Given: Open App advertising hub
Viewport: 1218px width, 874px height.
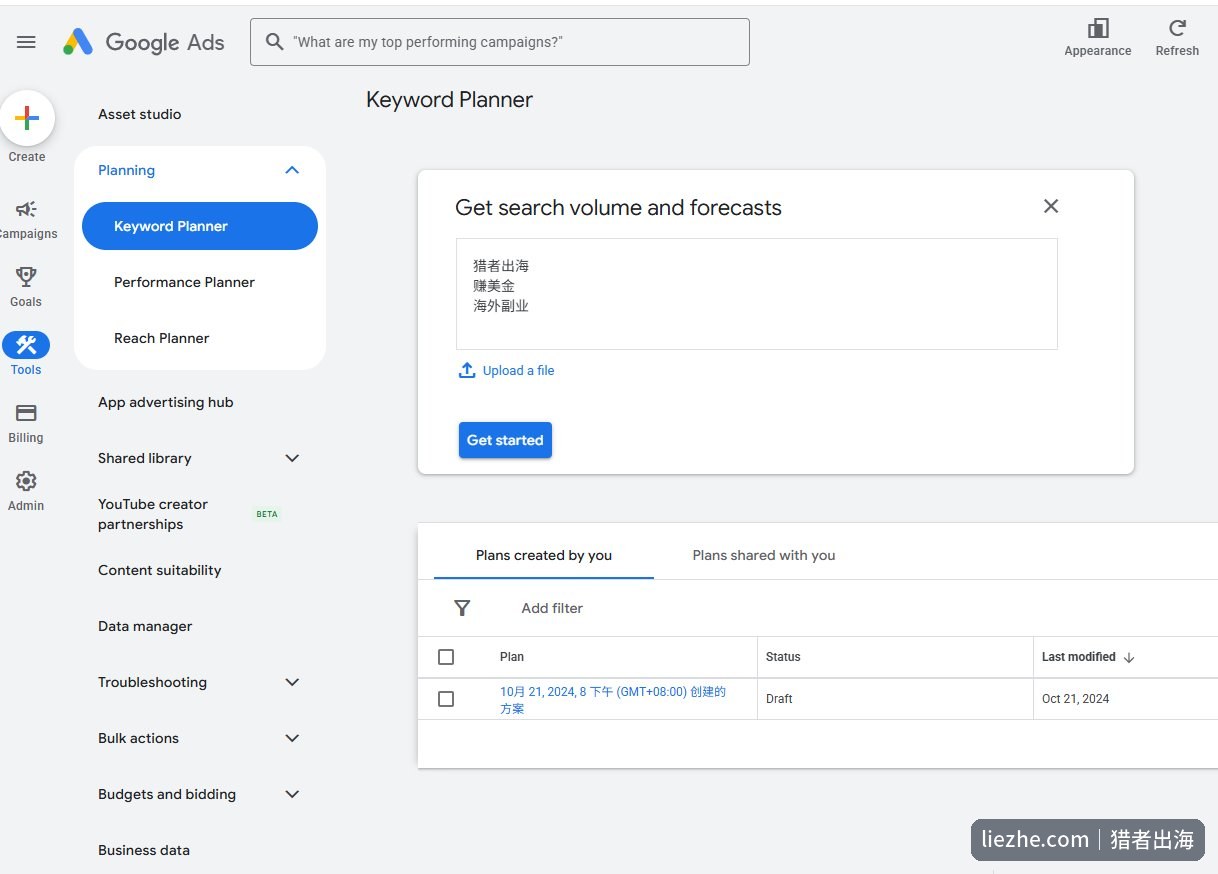Looking at the screenshot, I should (166, 402).
